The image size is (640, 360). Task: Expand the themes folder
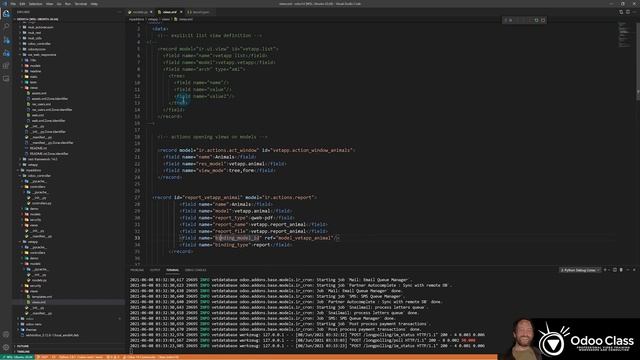(31, 330)
